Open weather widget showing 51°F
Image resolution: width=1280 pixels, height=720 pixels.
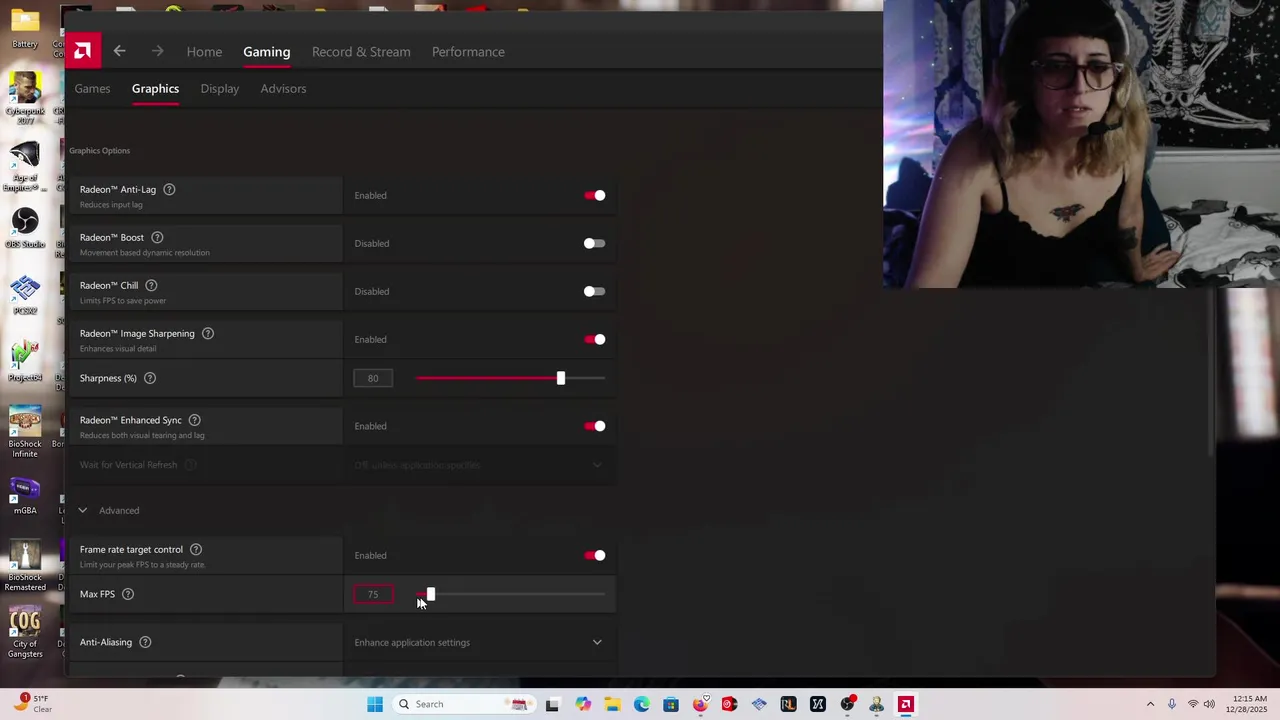click(x=30, y=704)
